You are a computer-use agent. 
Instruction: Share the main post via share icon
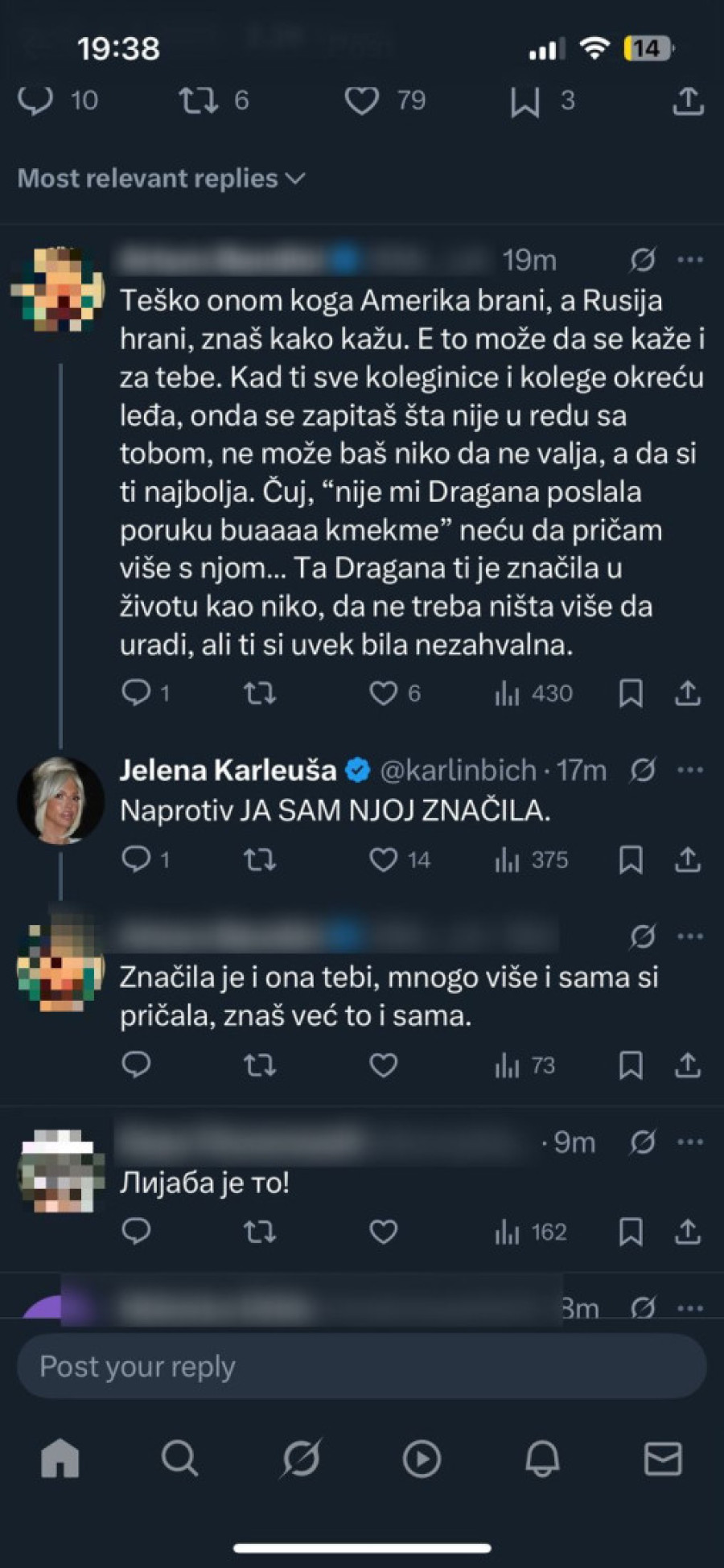tap(688, 101)
